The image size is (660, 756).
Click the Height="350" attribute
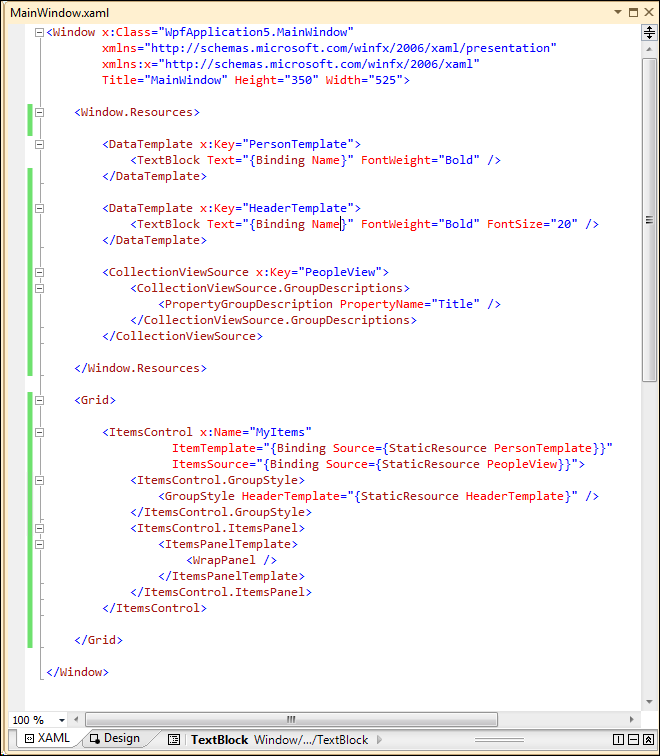click(x=277, y=80)
